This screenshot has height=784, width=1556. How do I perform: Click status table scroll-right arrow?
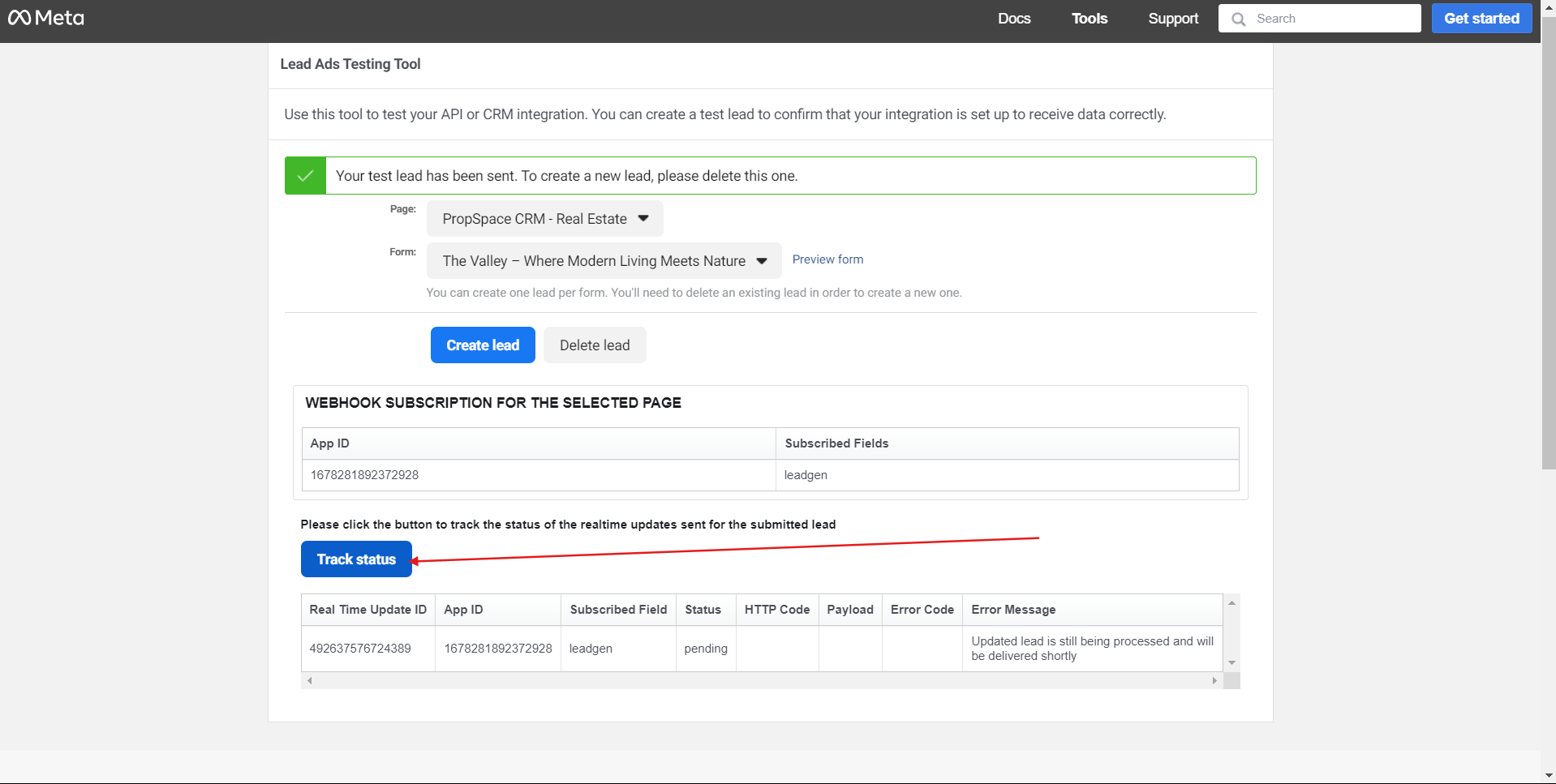pyautogui.click(x=1214, y=681)
